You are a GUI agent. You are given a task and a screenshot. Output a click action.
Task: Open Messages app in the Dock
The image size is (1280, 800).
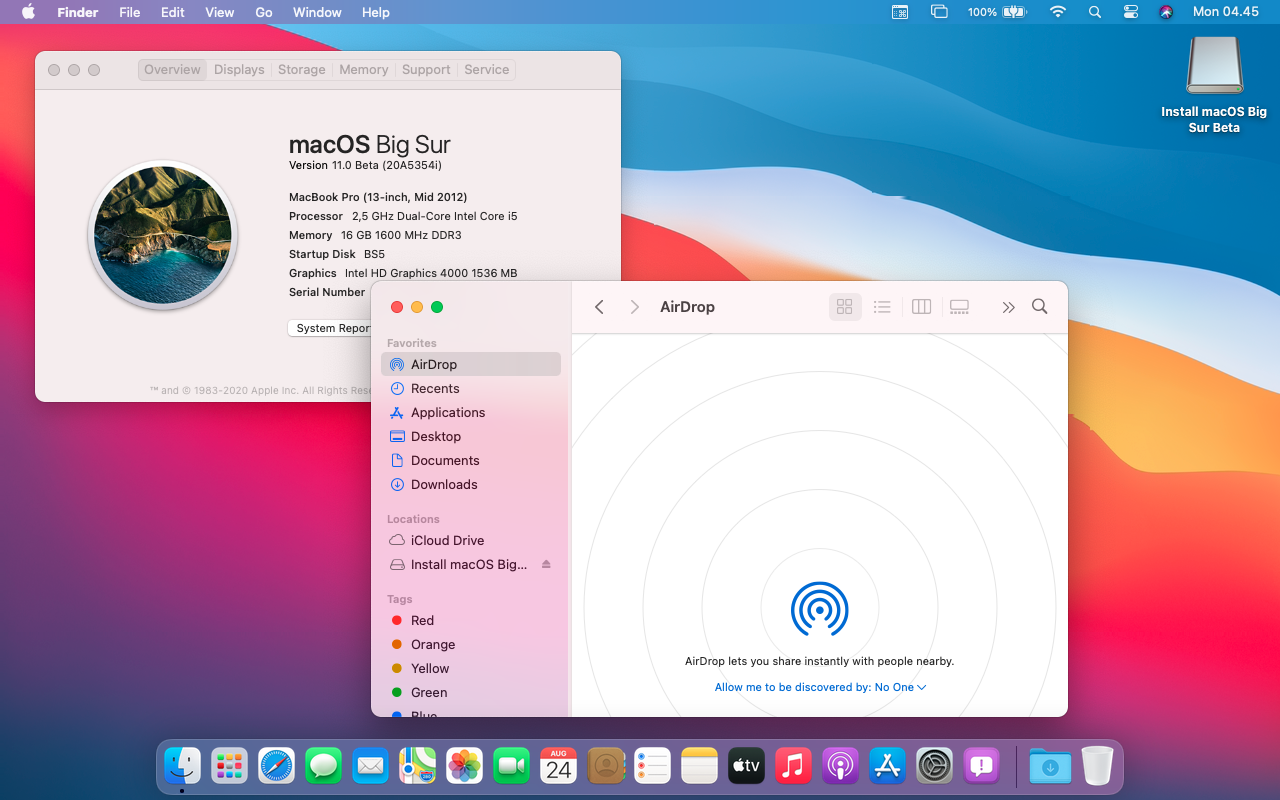324,766
